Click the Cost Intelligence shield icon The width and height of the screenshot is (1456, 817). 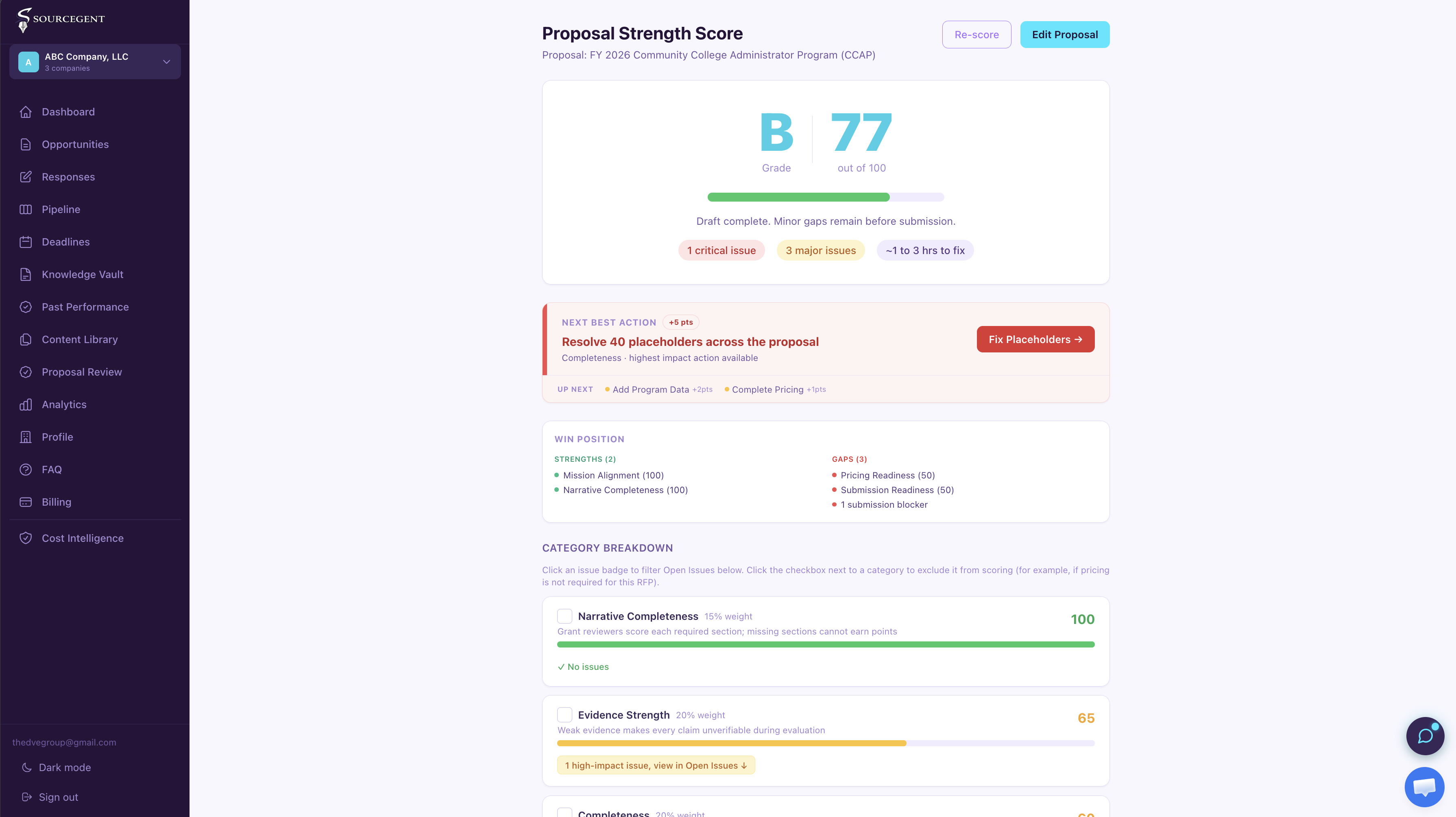[26, 539]
